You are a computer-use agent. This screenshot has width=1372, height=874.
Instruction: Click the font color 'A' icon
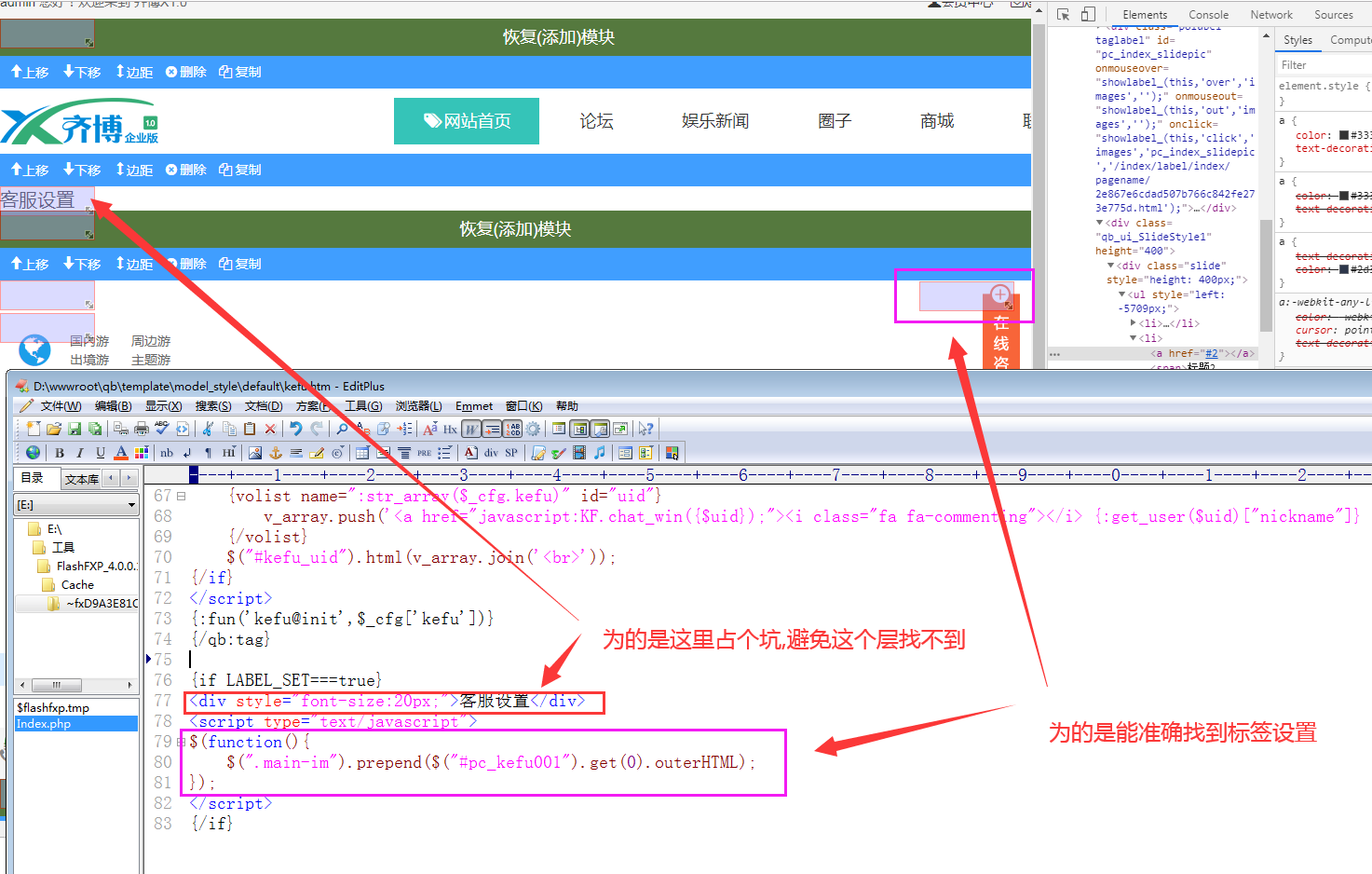(x=121, y=453)
